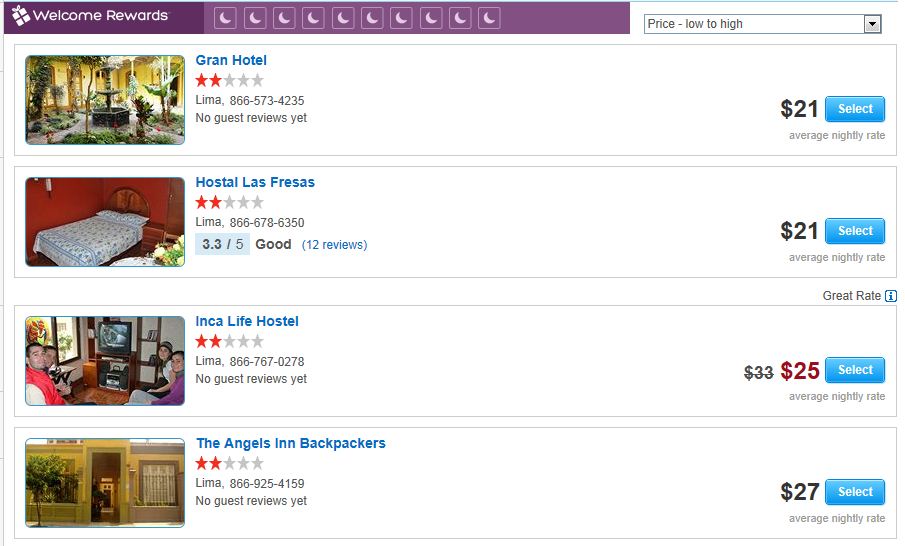
Task: Click the red $25 discounted price
Action: point(800,371)
